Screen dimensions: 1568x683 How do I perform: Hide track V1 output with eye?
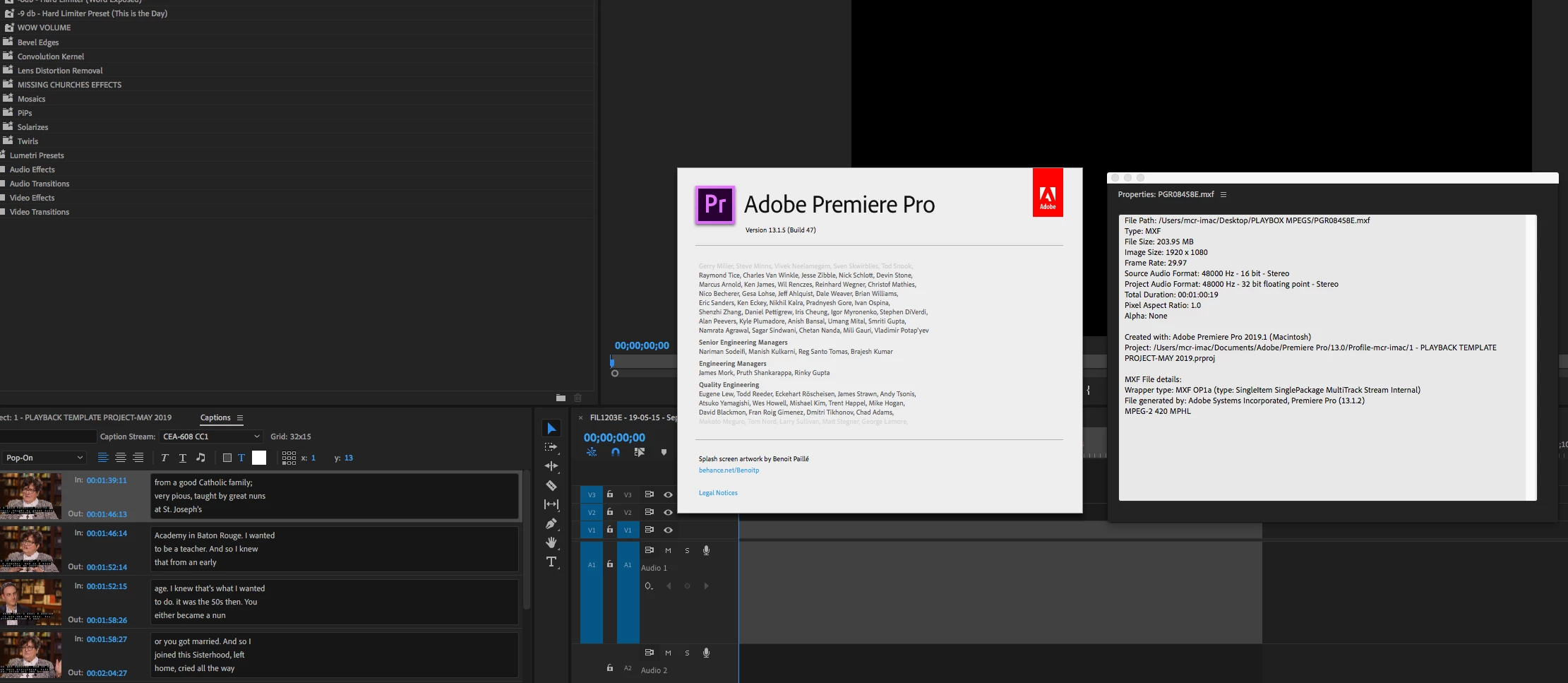668,530
